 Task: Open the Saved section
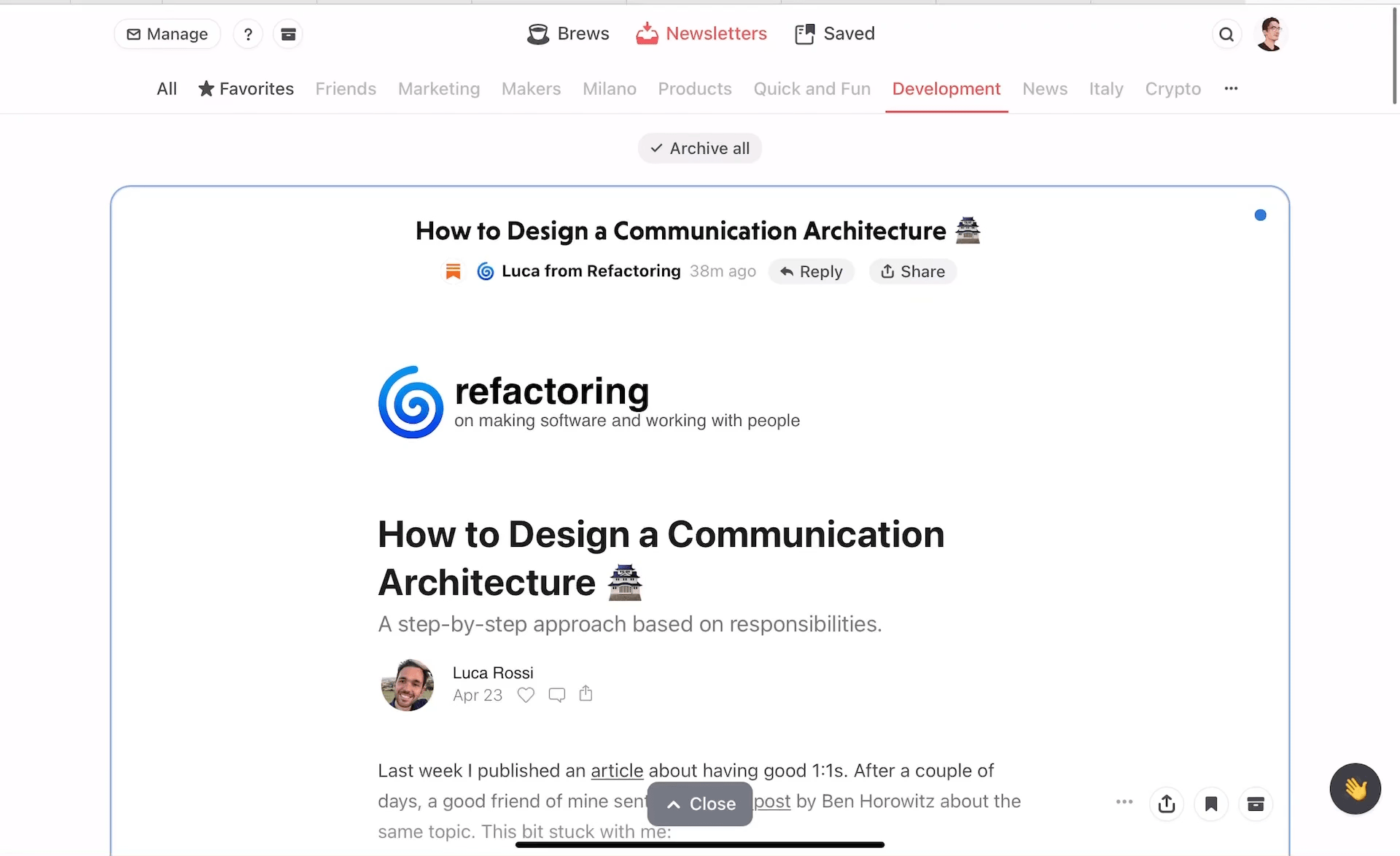tap(835, 34)
